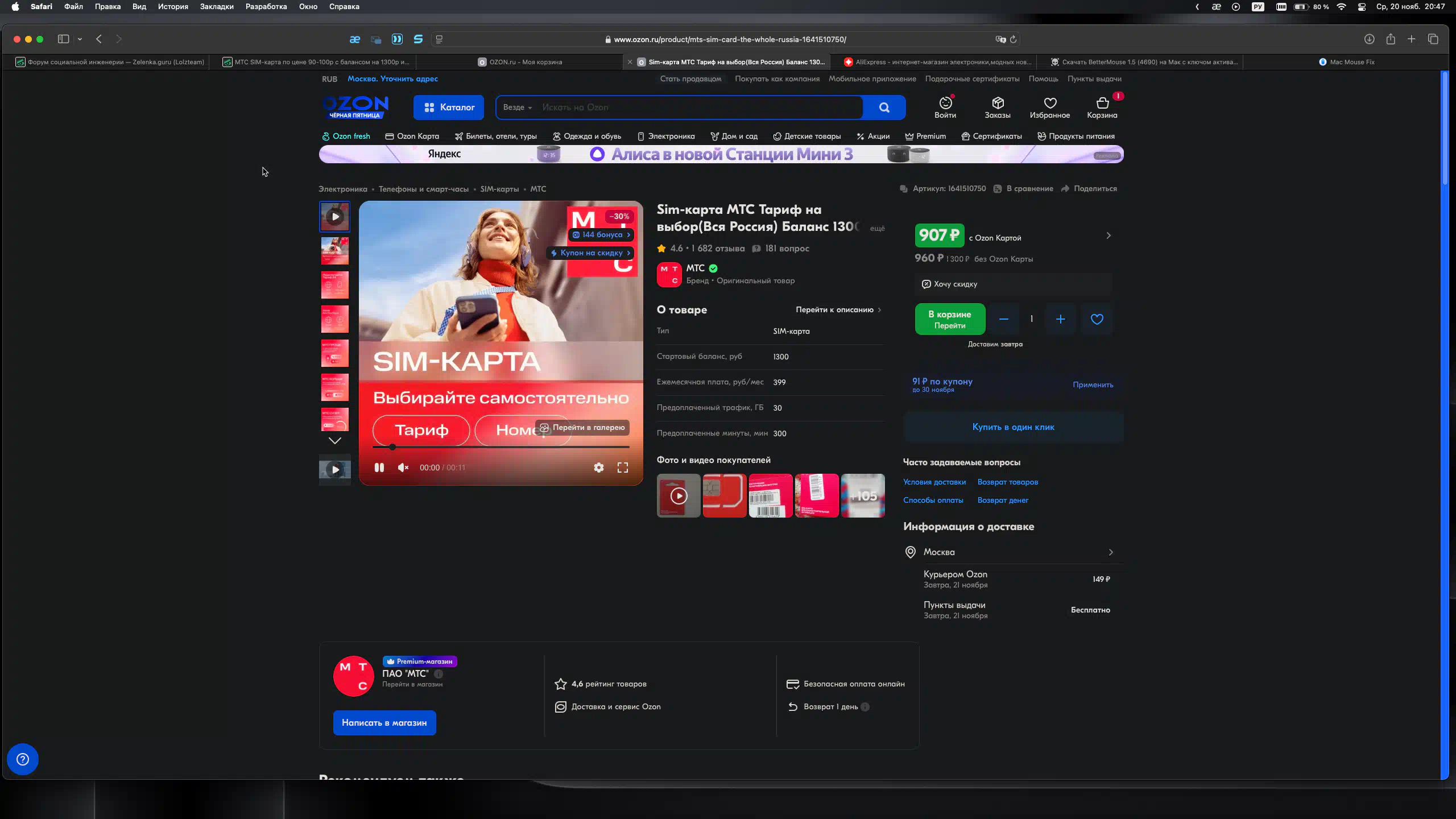Viewport: 1456px width, 819px height.
Task: Open Возврат денег link
Action: tap(1003, 500)
